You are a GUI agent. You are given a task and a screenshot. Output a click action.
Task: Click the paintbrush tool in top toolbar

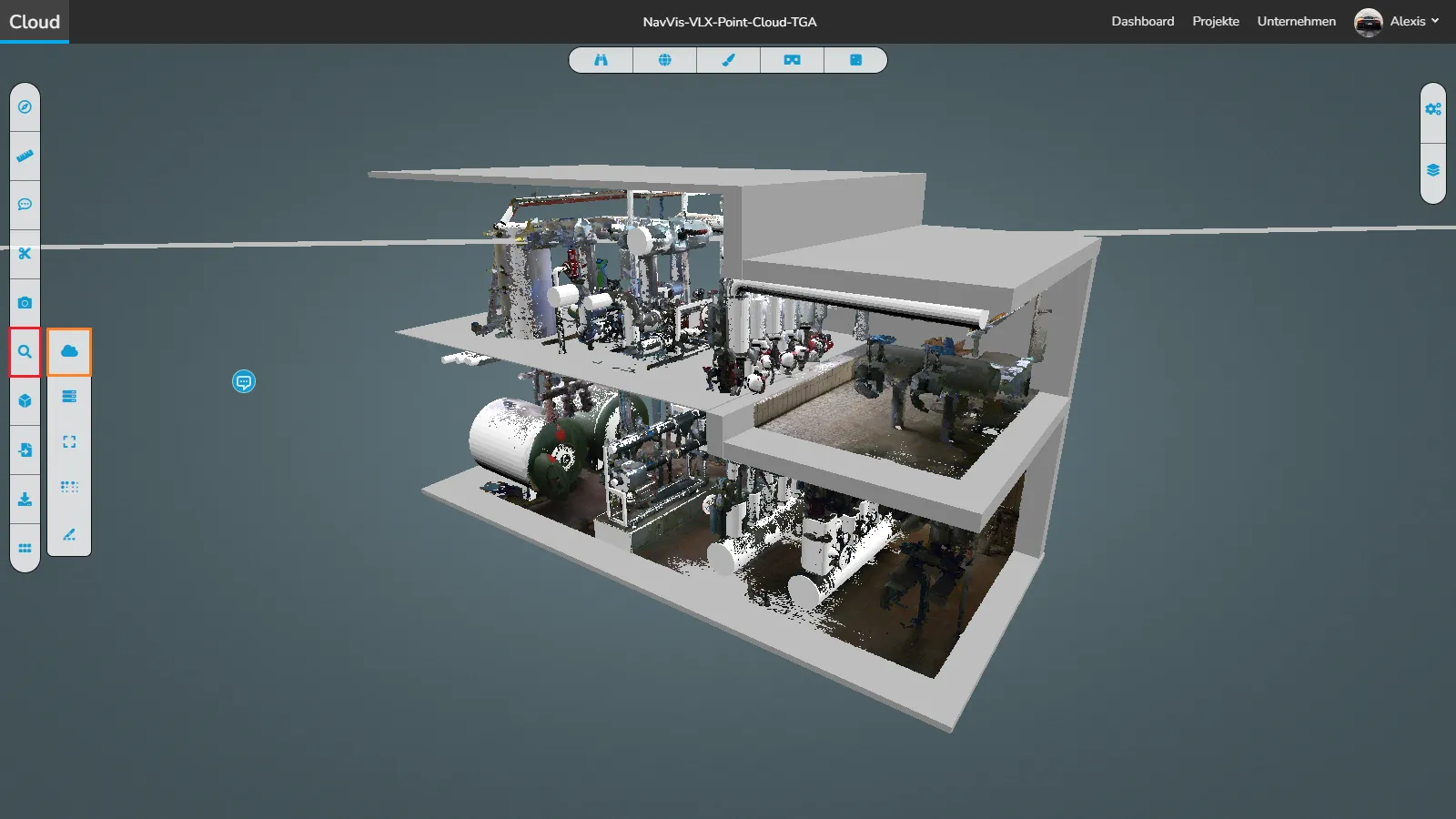728,60
